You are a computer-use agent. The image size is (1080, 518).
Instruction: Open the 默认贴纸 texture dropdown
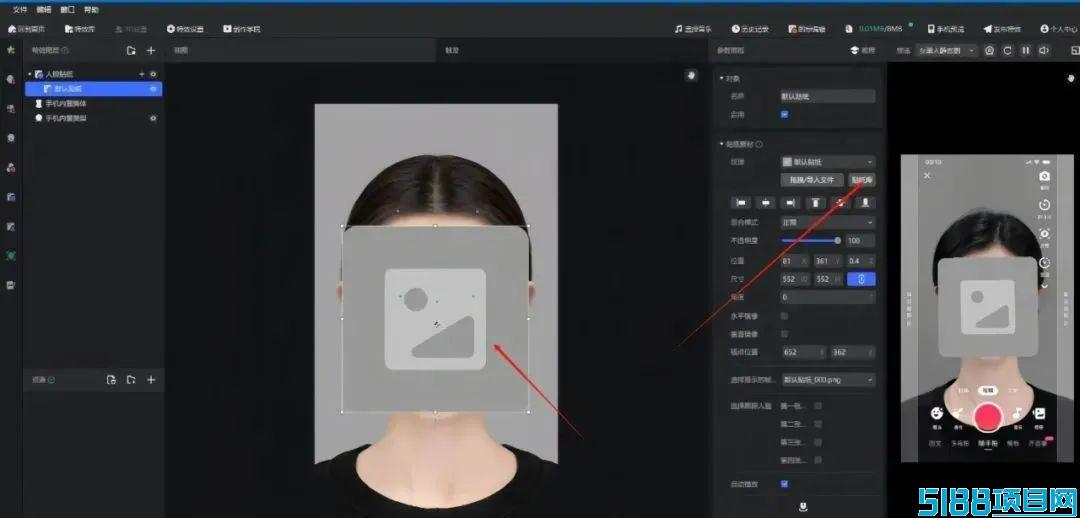[828, 162]
